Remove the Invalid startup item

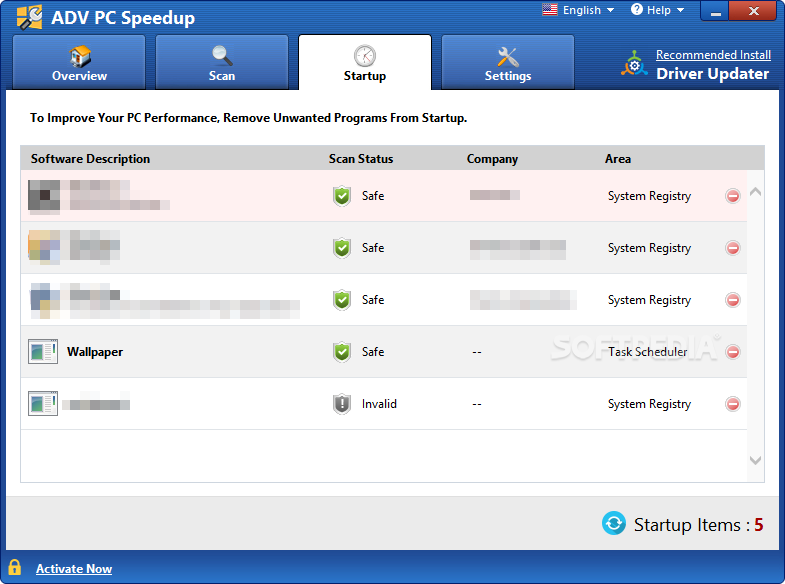(732, 404)
